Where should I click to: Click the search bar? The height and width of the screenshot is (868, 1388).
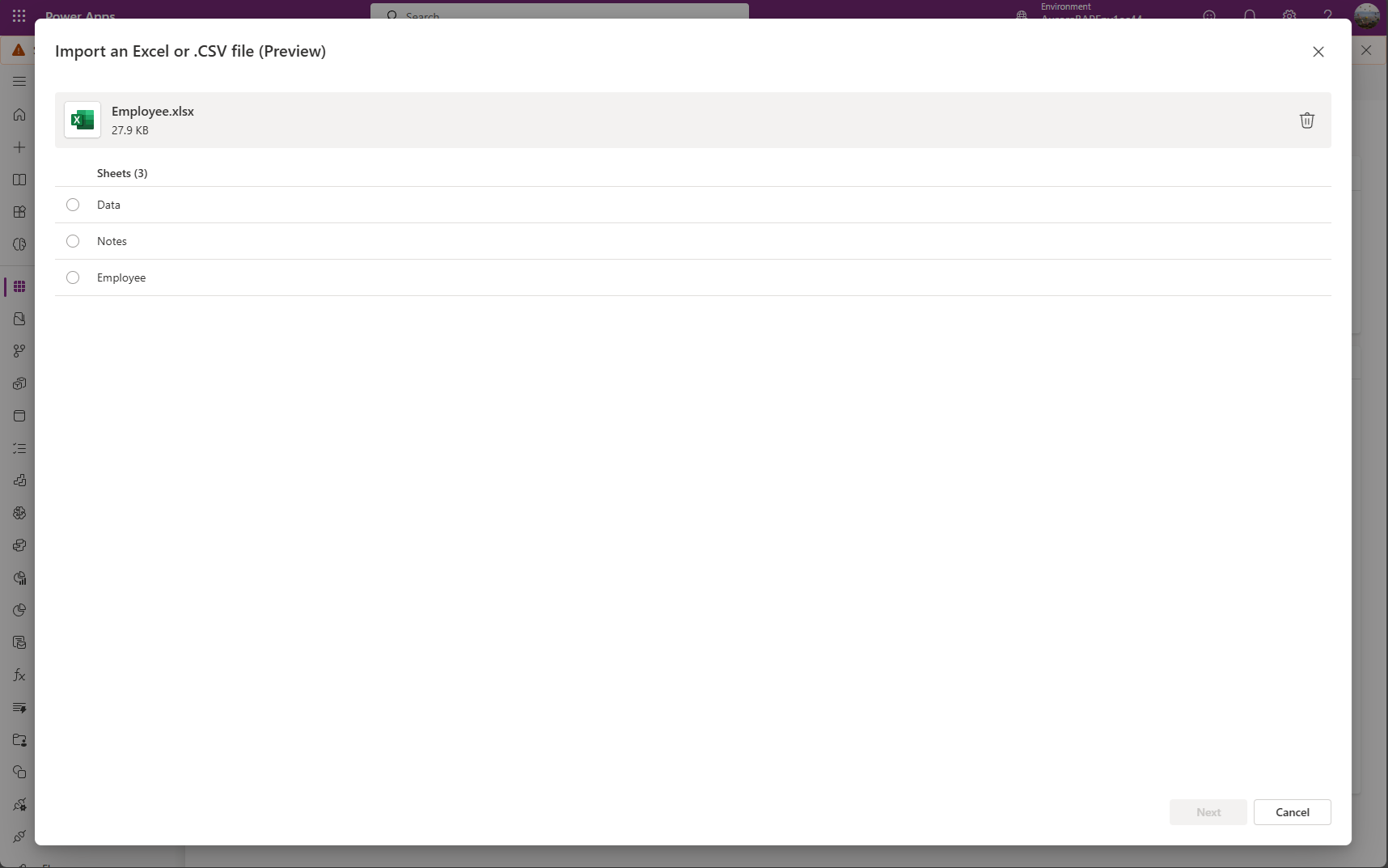(x=559, y=15)
